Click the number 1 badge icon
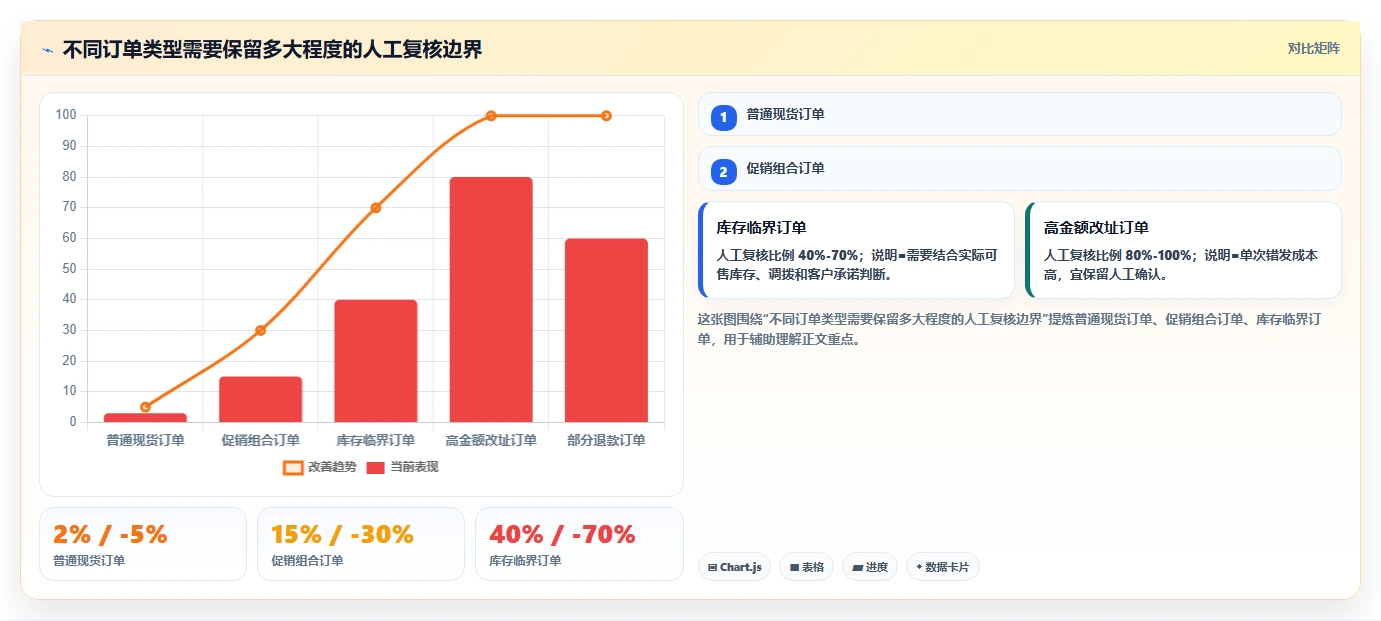 (x=724, y=118)
